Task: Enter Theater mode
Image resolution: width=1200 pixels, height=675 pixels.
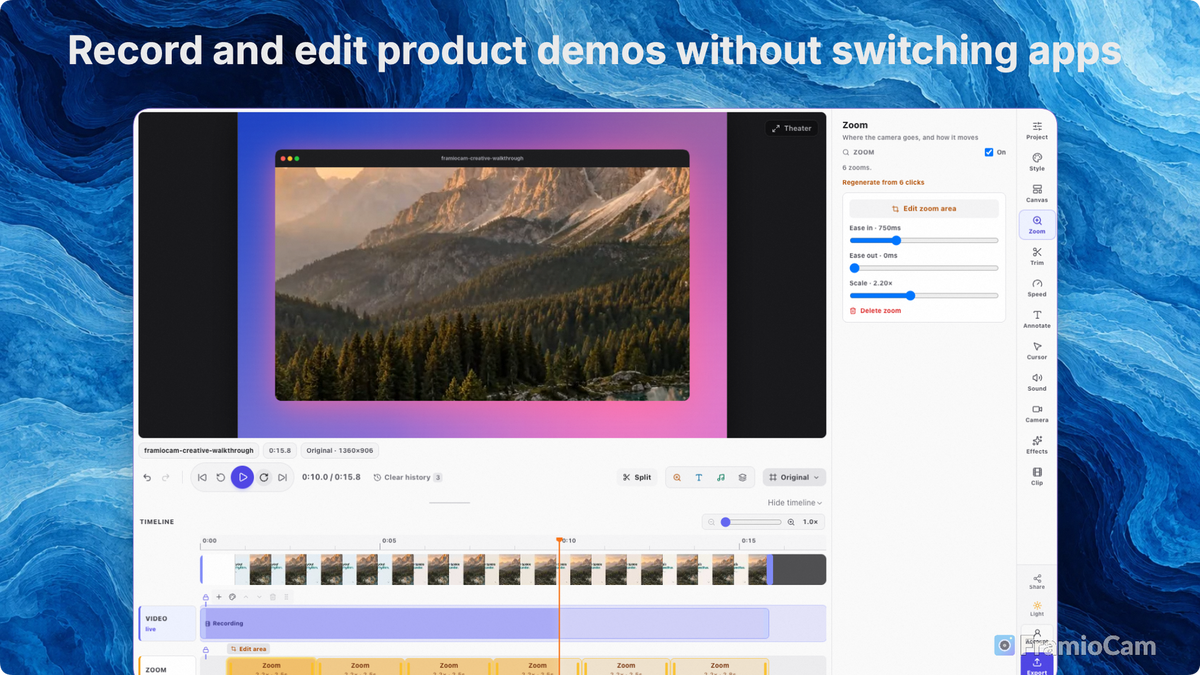Action: [x=792, y=128]
